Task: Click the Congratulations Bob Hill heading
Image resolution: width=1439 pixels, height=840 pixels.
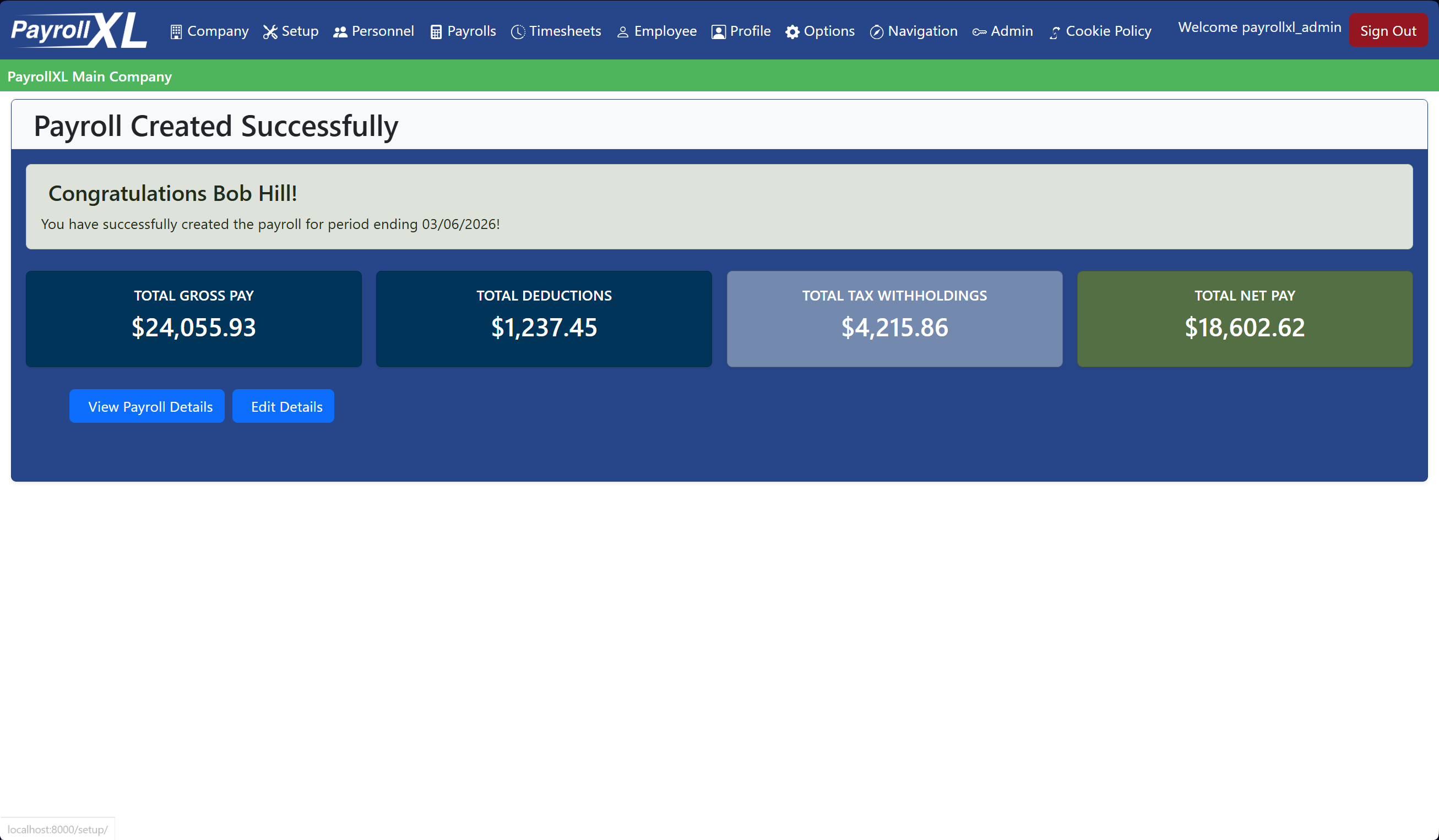Action: click(x=172, y=193)
